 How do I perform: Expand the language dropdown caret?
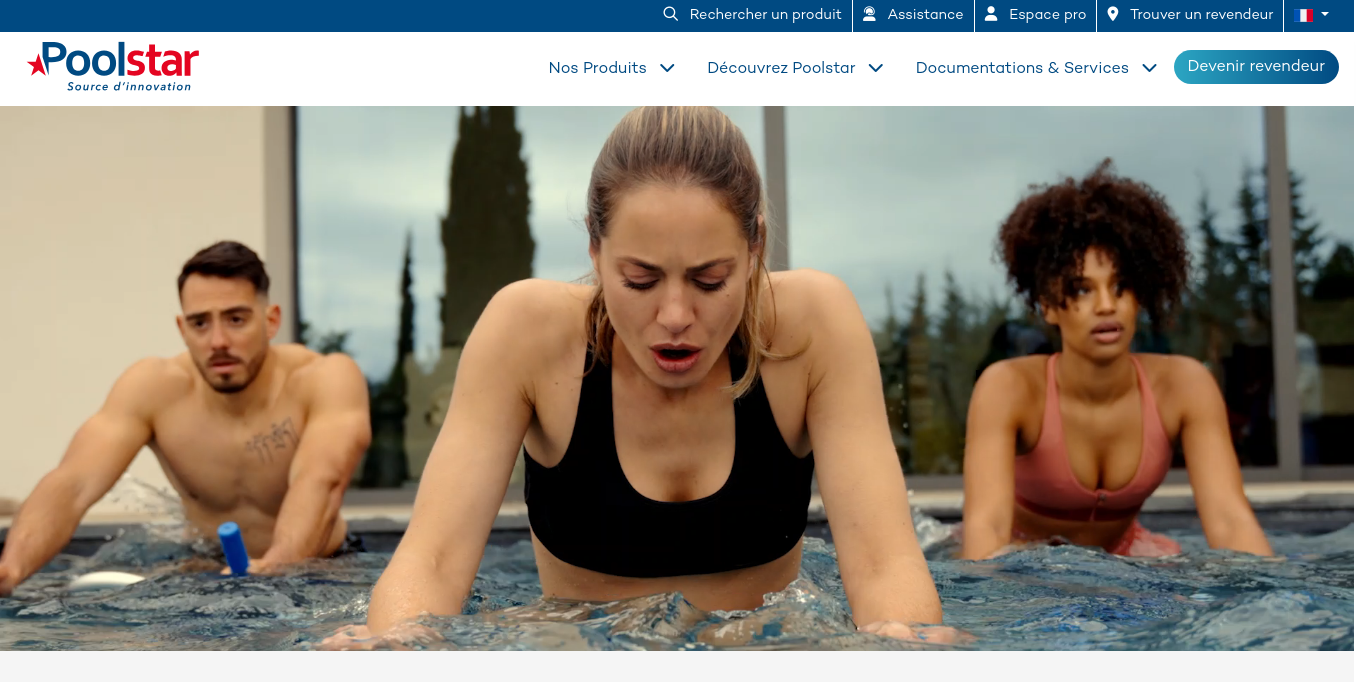[1325, 14]
